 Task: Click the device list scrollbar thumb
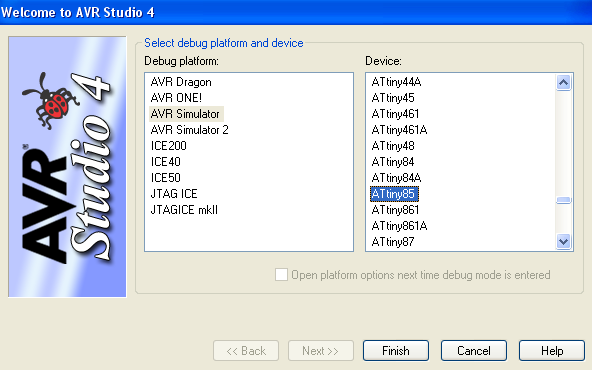[x=563, y=200]
